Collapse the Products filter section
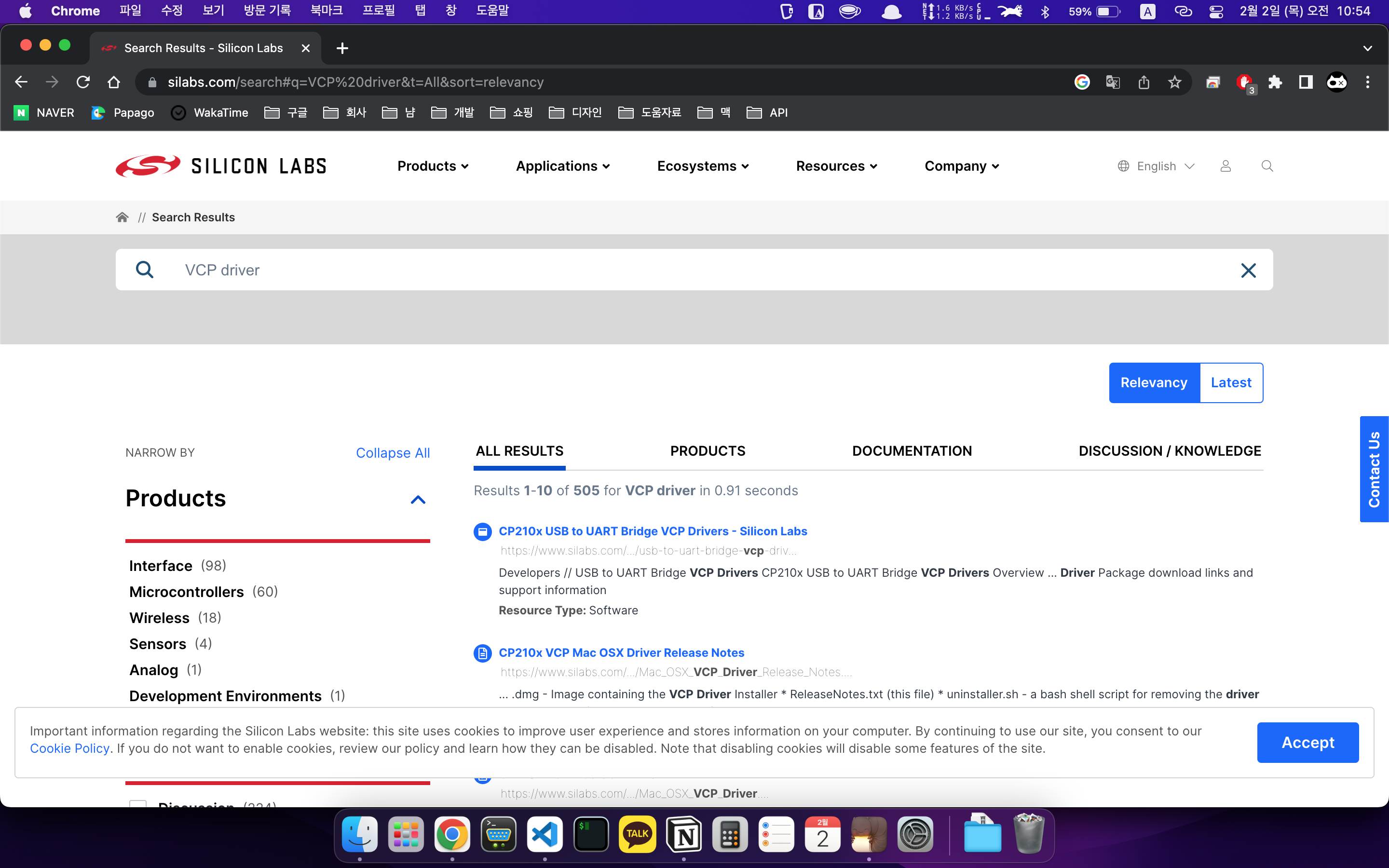 (x=418, y=500)
